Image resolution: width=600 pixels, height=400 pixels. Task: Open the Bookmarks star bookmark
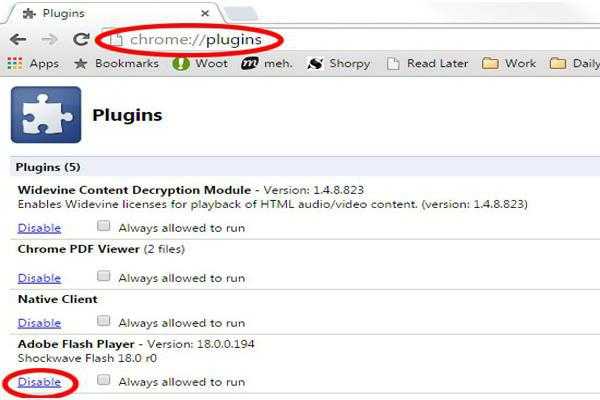point(116,64)
